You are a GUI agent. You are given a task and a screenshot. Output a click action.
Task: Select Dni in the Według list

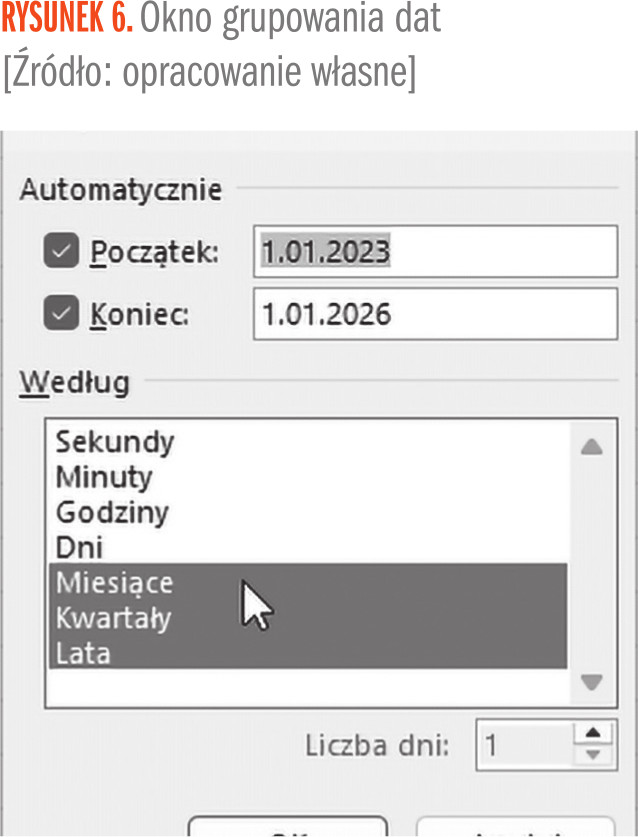(80, 548)
